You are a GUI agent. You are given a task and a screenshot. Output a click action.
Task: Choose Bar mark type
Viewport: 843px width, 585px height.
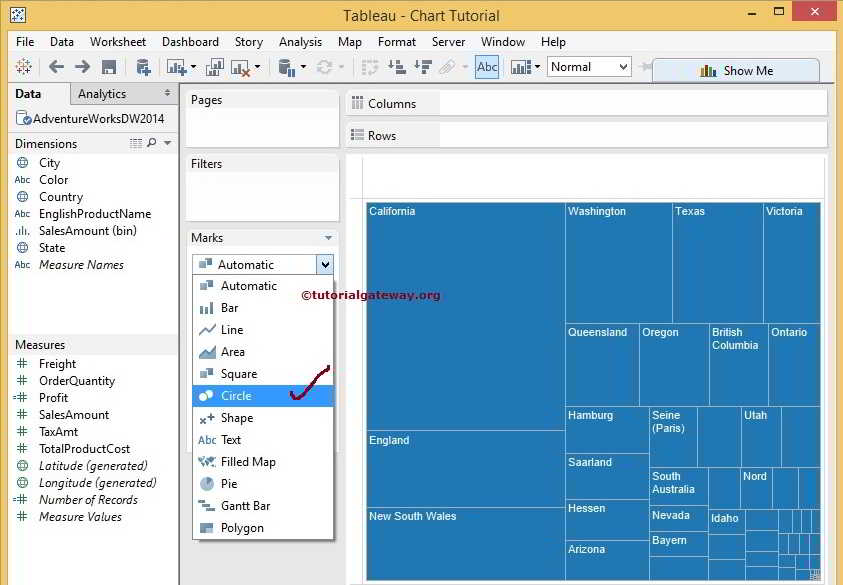click(x=263, y=308)
